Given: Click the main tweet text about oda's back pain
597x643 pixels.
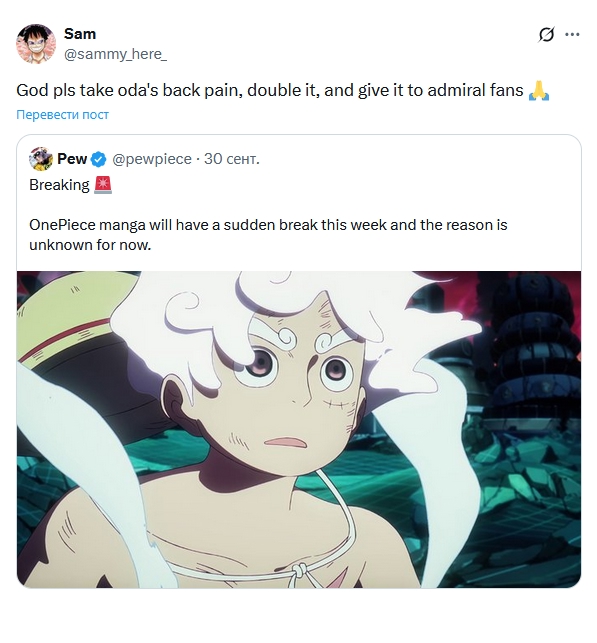Looking at the screenshot, I should click(x=270, y=90).
